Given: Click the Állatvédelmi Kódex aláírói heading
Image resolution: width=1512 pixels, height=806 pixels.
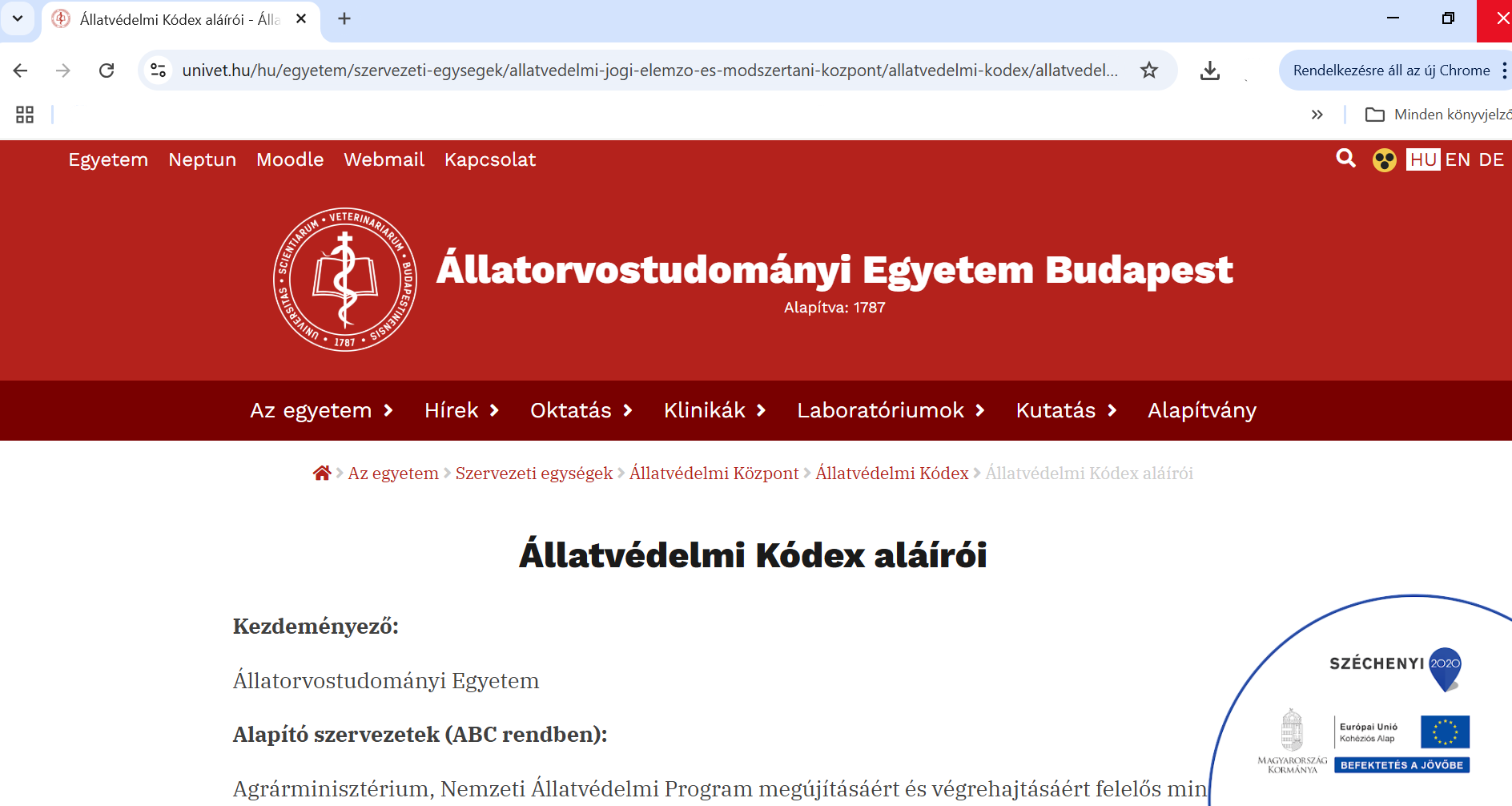Looking at the screenshot, I should pos(753,555).
